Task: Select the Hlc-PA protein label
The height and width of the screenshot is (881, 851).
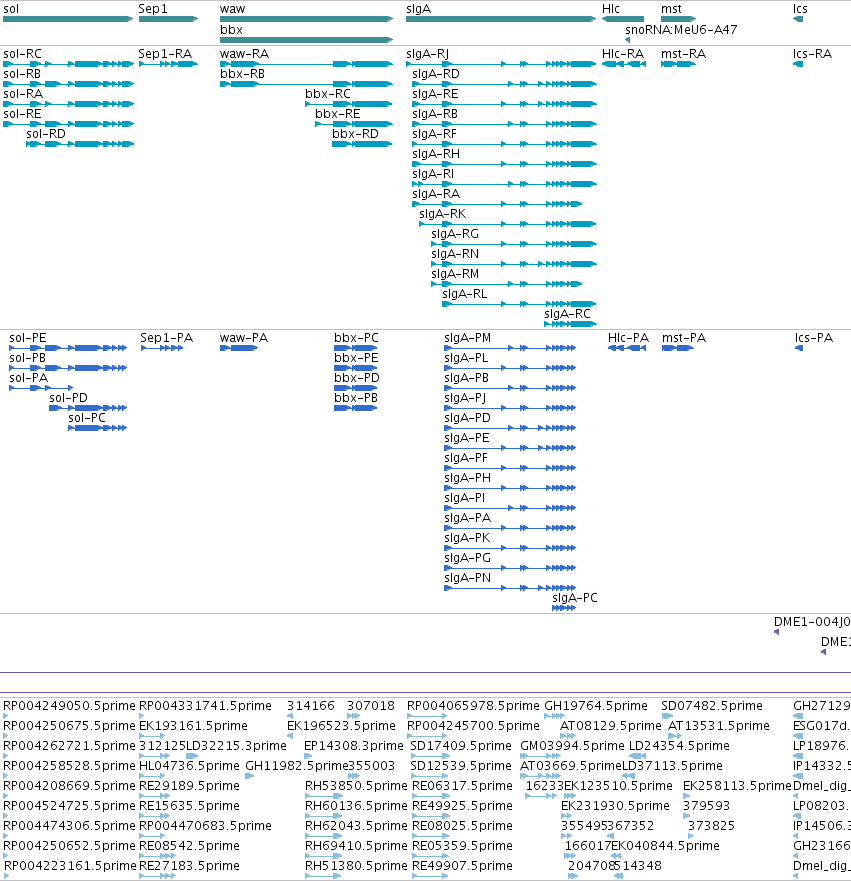Action: 629,338
